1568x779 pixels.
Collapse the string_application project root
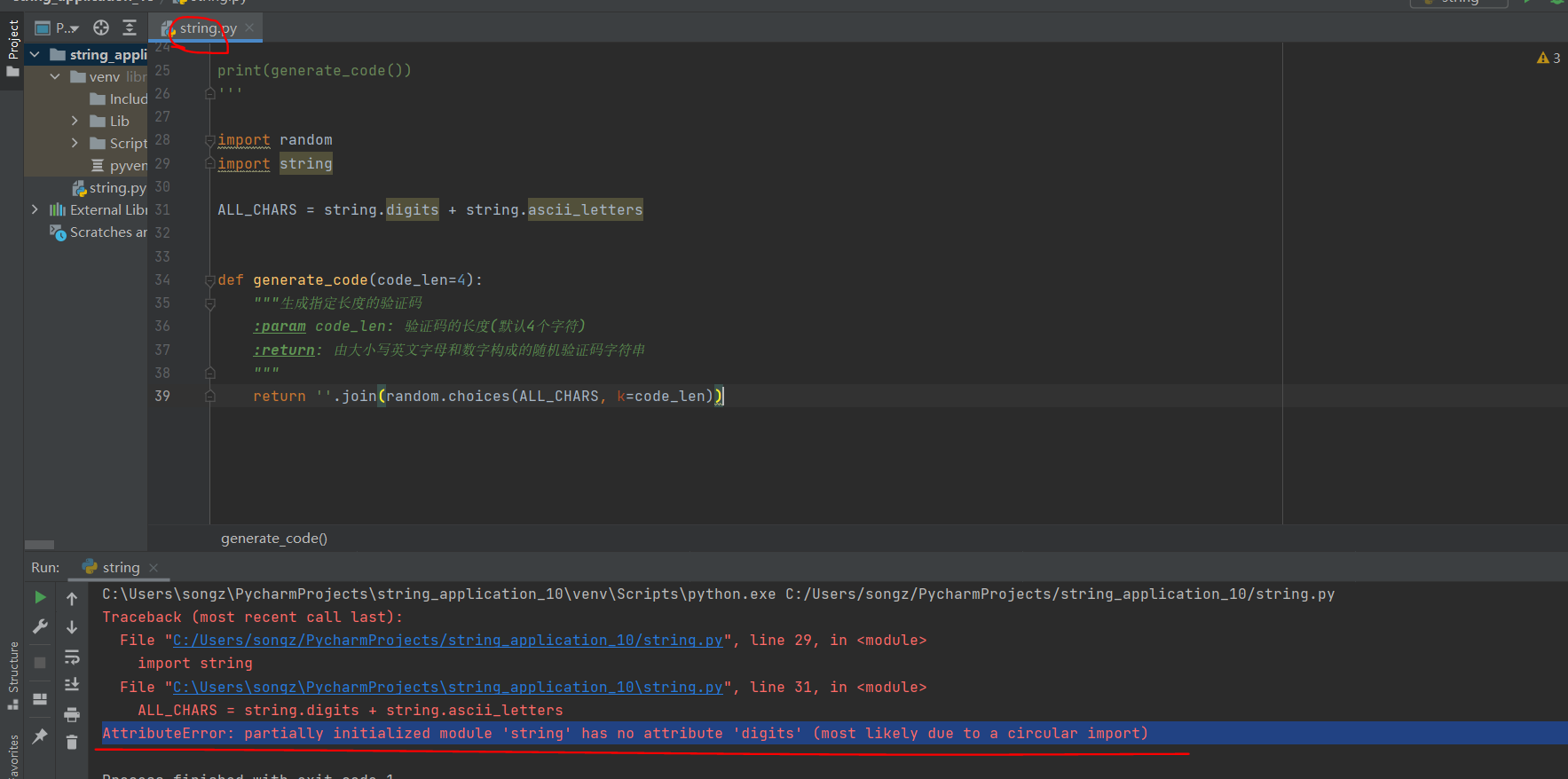(x=35, y=55)
